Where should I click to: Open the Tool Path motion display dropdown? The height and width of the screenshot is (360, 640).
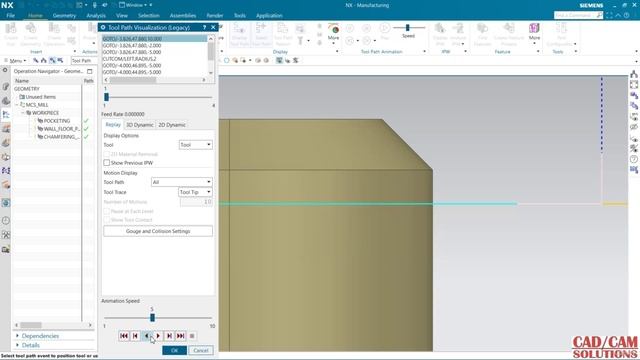(182, 182)
